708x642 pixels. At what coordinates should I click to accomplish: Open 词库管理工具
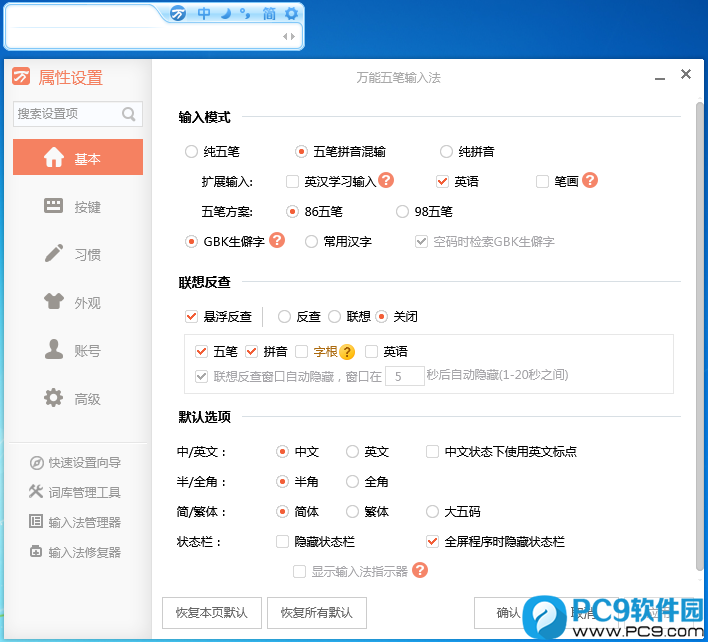point(75,492)
